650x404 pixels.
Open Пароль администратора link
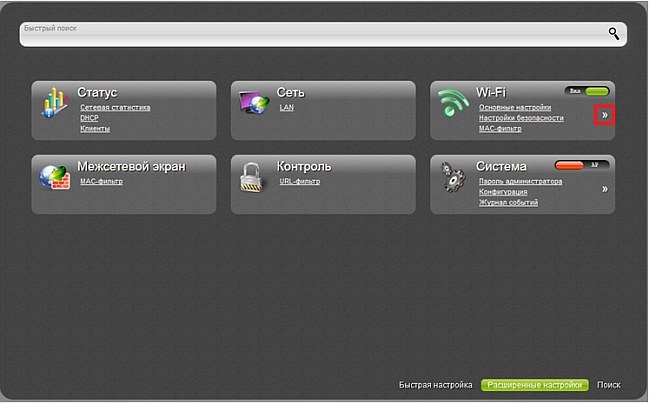[x=520, y=181]
